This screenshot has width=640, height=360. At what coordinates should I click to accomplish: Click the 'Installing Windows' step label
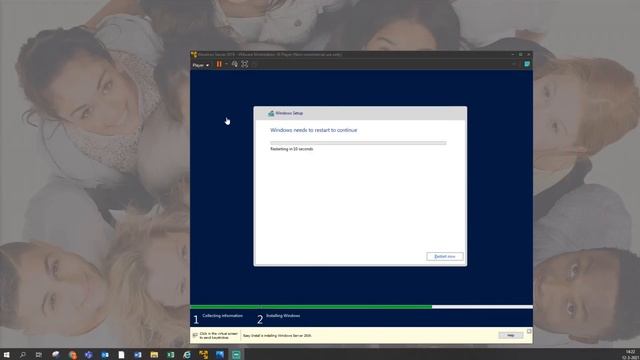coord(283,316)
